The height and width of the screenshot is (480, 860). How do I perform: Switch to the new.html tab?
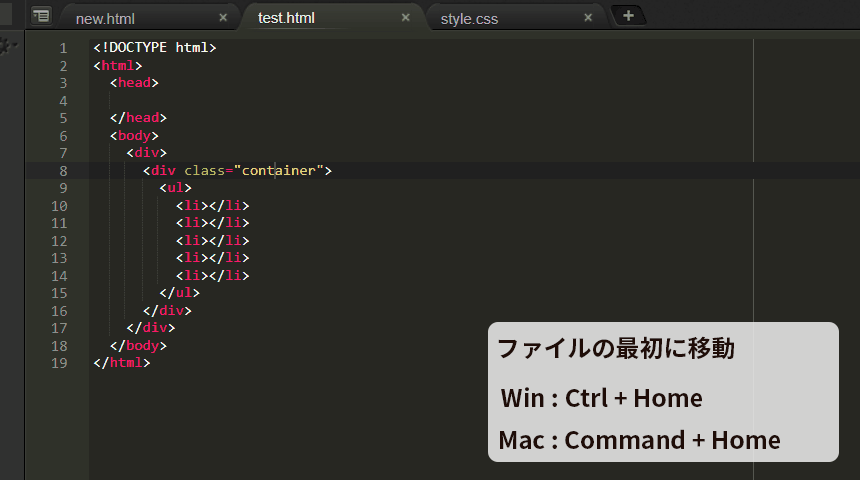(x=105, y=19)
